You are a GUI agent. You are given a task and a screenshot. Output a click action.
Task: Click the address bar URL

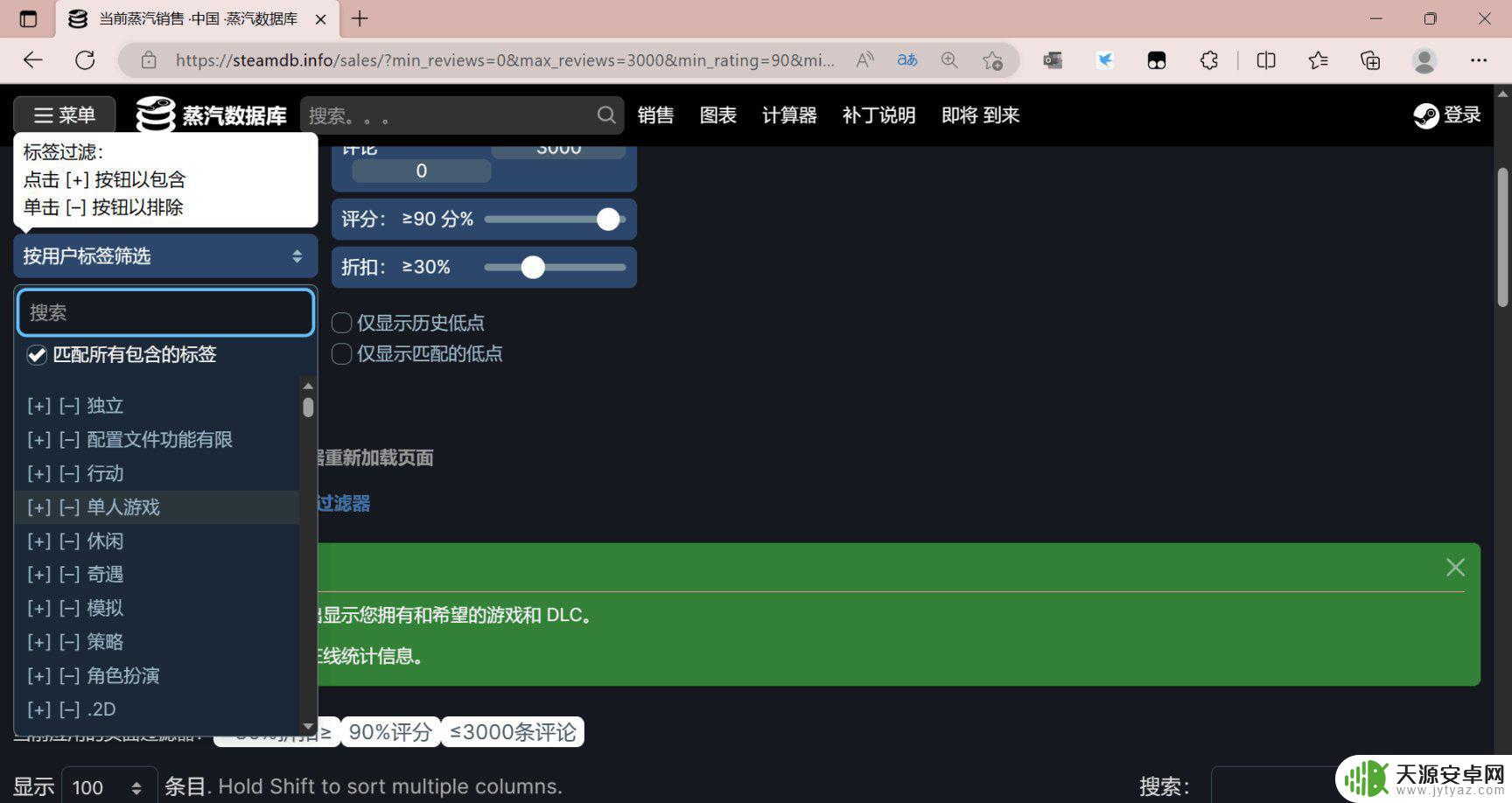[x=505, y=60]
